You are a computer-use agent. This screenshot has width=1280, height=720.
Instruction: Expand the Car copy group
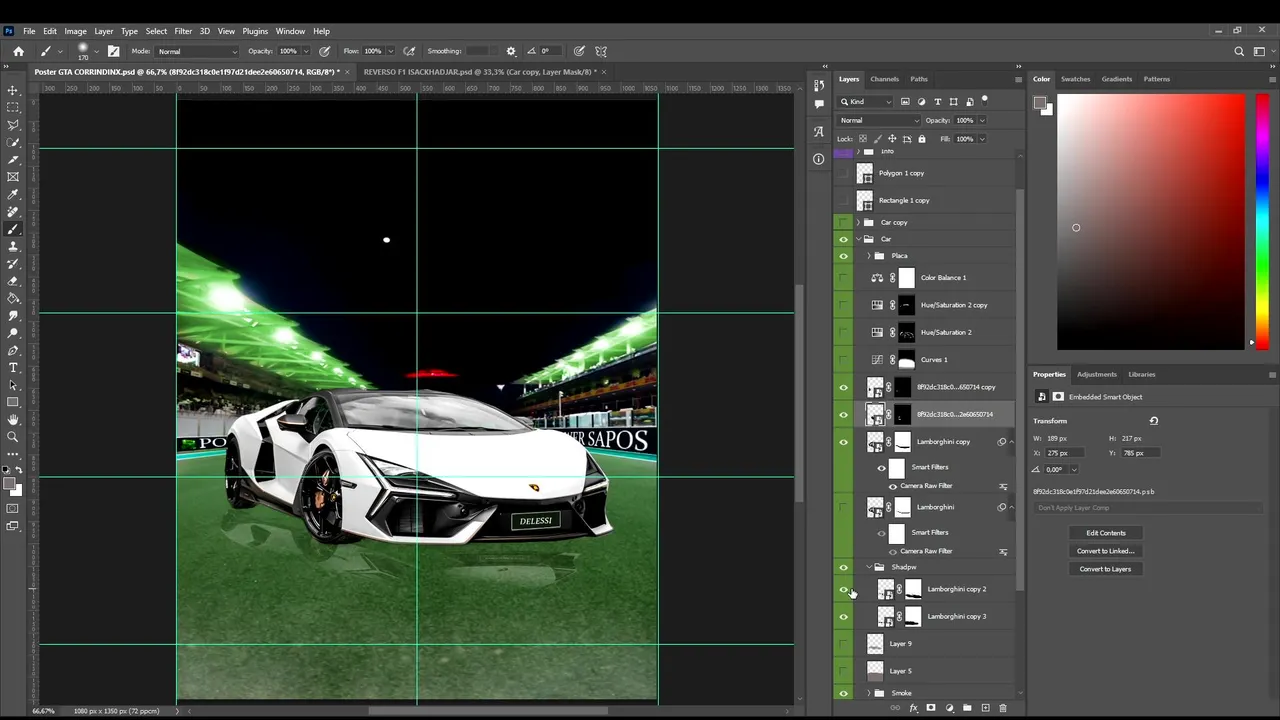[857, 223]
